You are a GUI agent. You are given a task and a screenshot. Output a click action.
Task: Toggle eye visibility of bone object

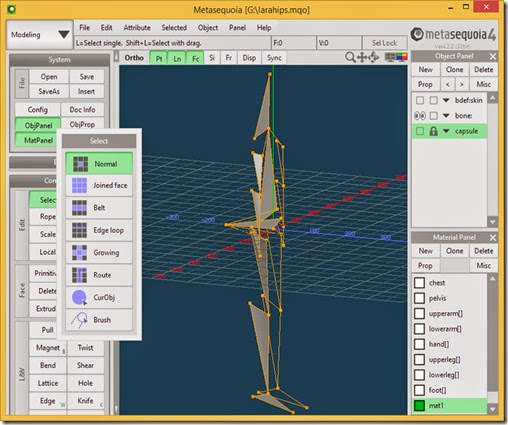tap(420, 116)
